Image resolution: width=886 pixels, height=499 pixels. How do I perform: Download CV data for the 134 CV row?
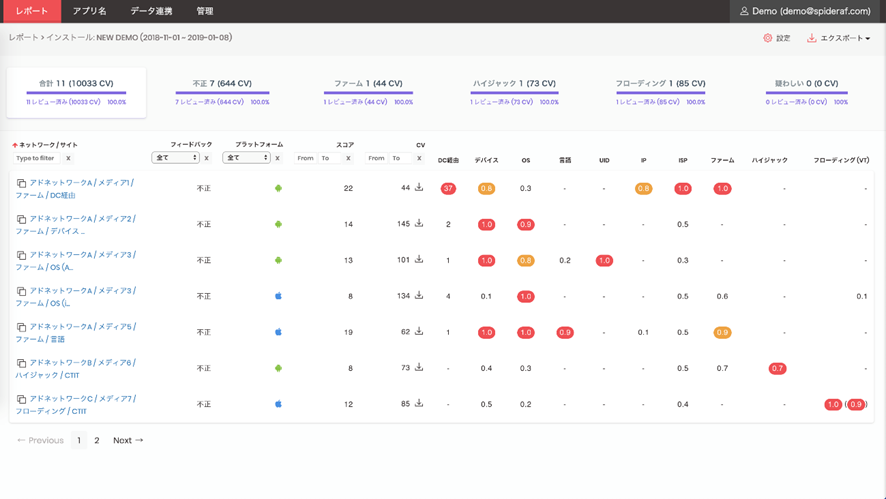point(419,295)
